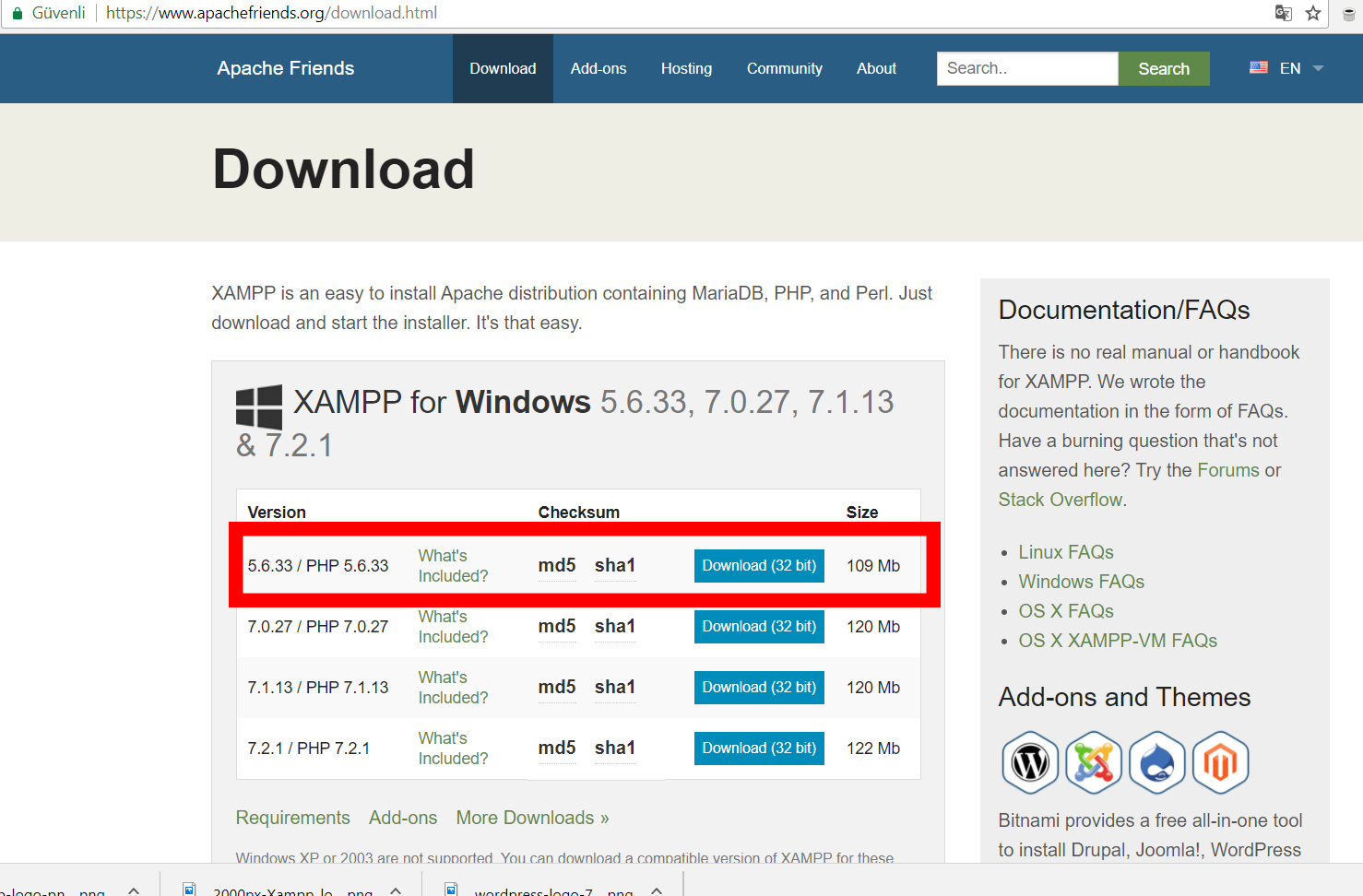Open the Magento add-on icon
Screen dimensions: 1363x896
(1221, 762)
